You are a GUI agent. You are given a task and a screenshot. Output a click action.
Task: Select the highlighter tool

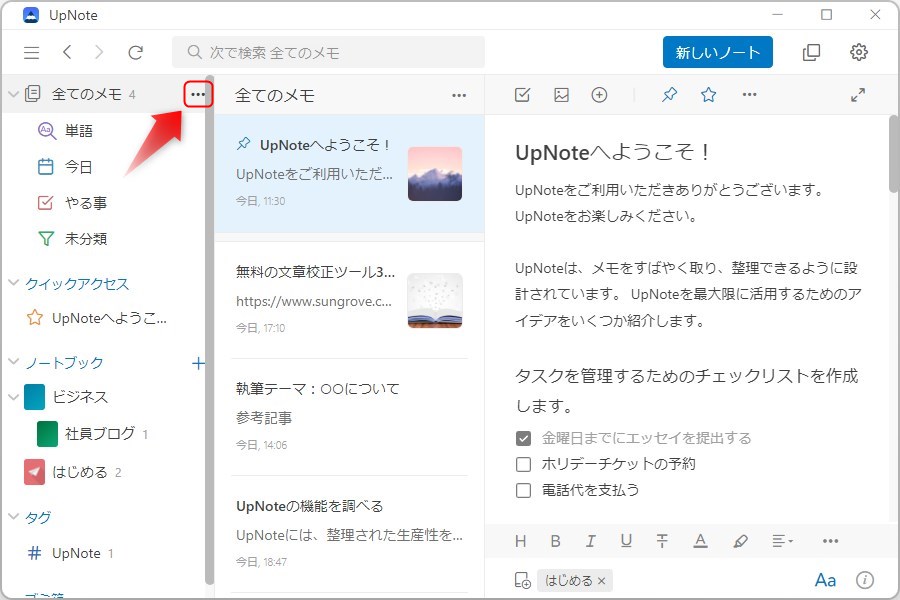click(740, 541)
